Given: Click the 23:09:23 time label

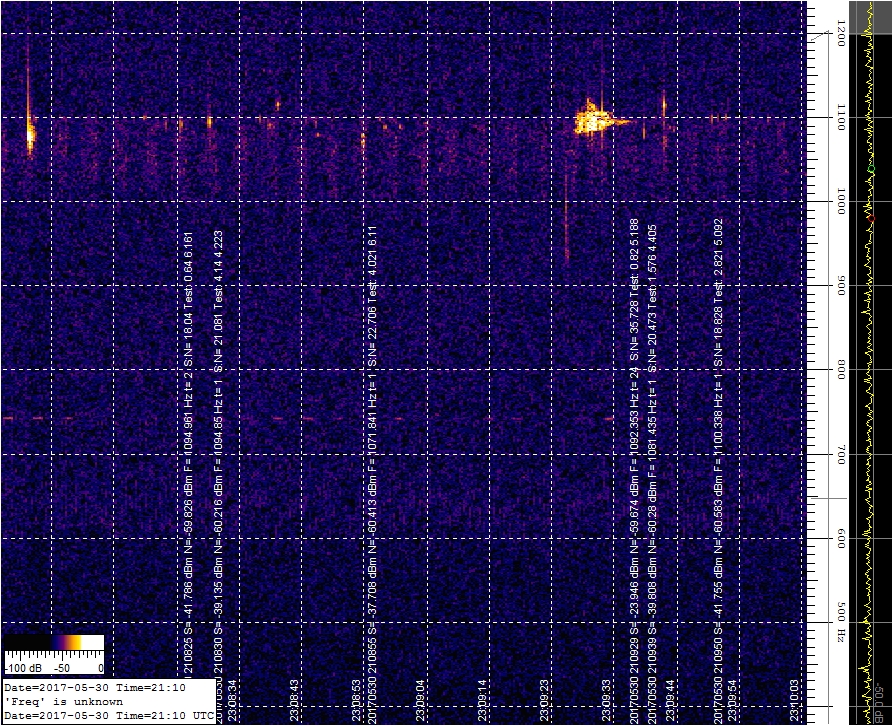Looking at the screenshot, I should (x=544, y=700).
